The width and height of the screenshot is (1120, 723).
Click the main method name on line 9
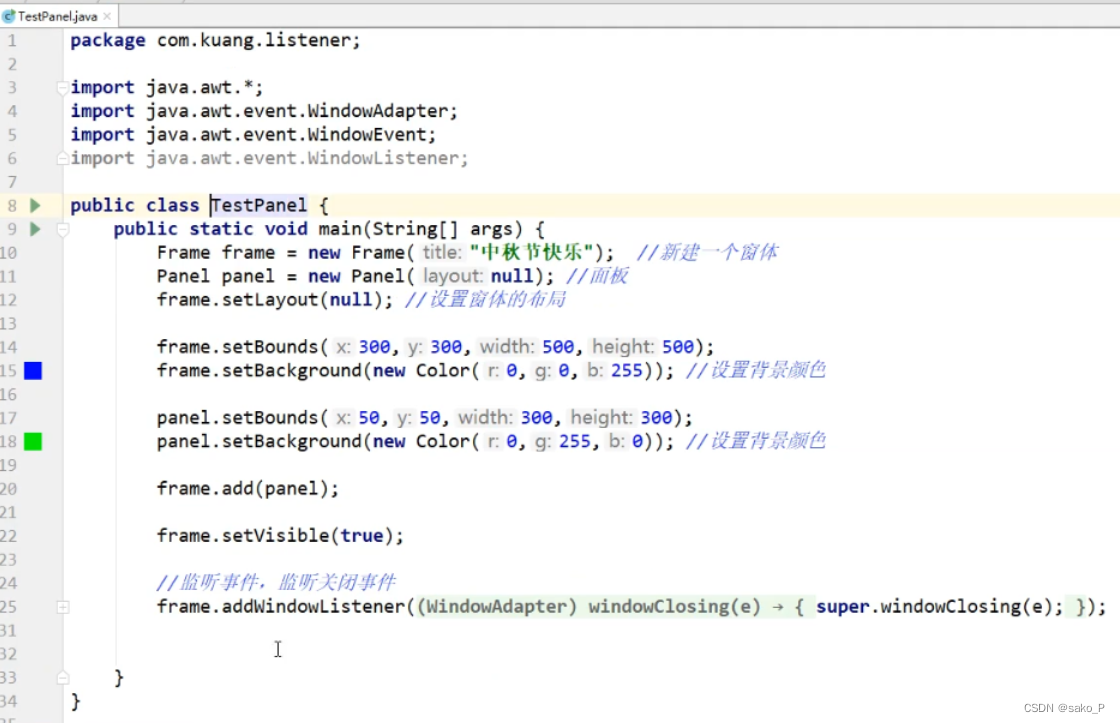point(339,229)
